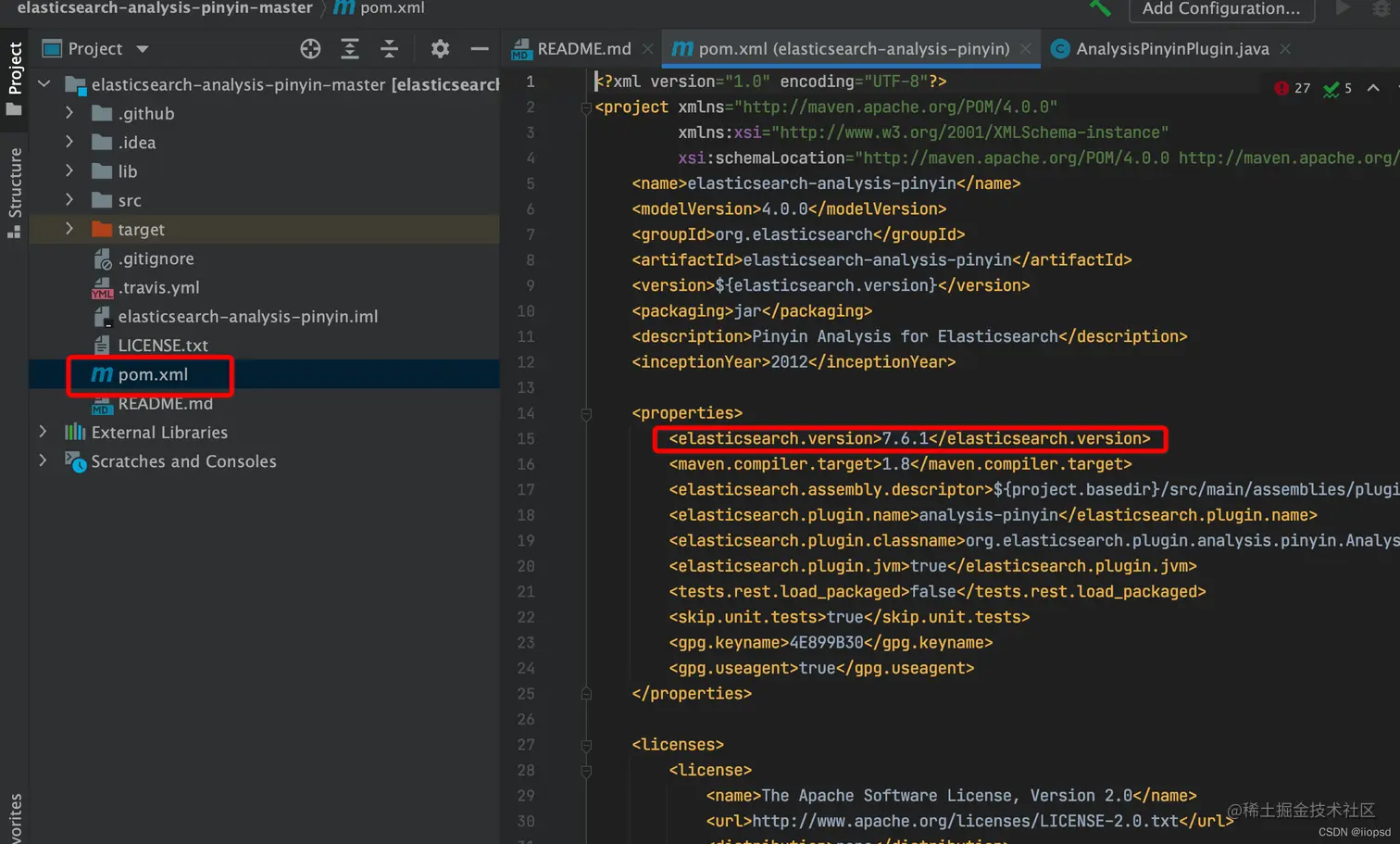Fold the license block at line 28
Image resolution: width=1400 pixels, height=844 pixels.
(x=586, y=770)
